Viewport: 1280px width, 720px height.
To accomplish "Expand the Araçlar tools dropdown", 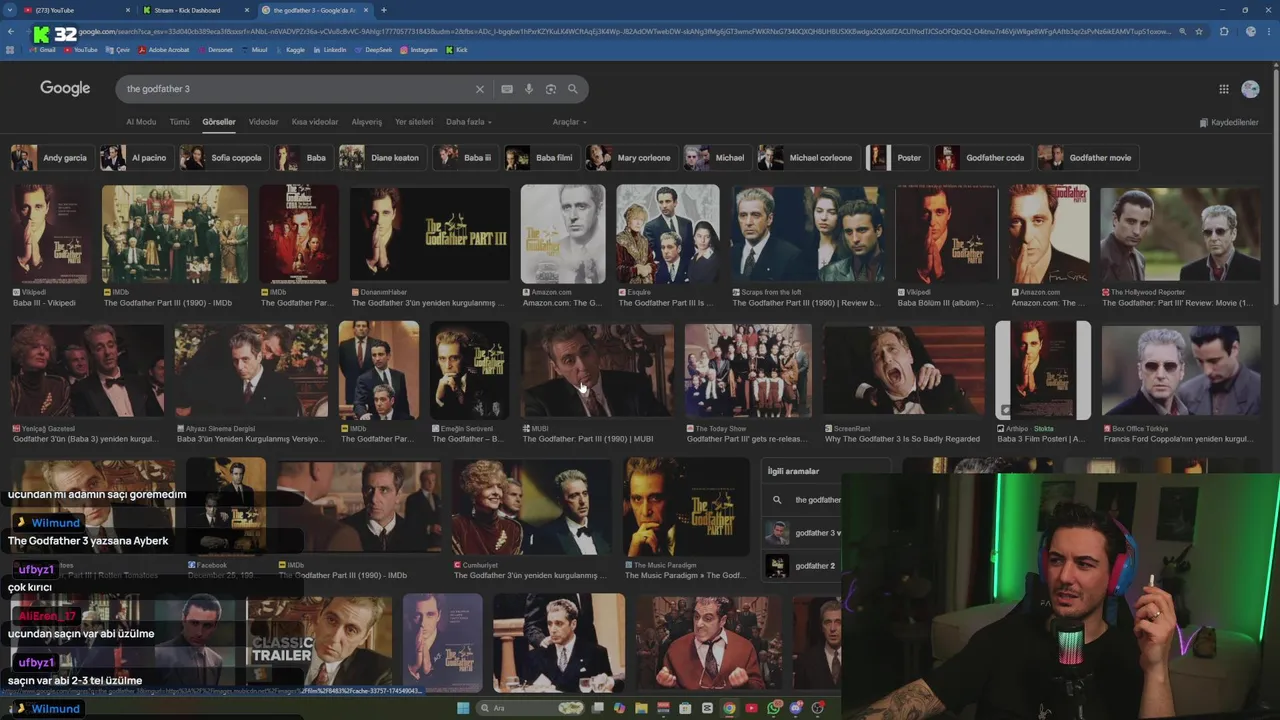I will [x=570, y=122].
